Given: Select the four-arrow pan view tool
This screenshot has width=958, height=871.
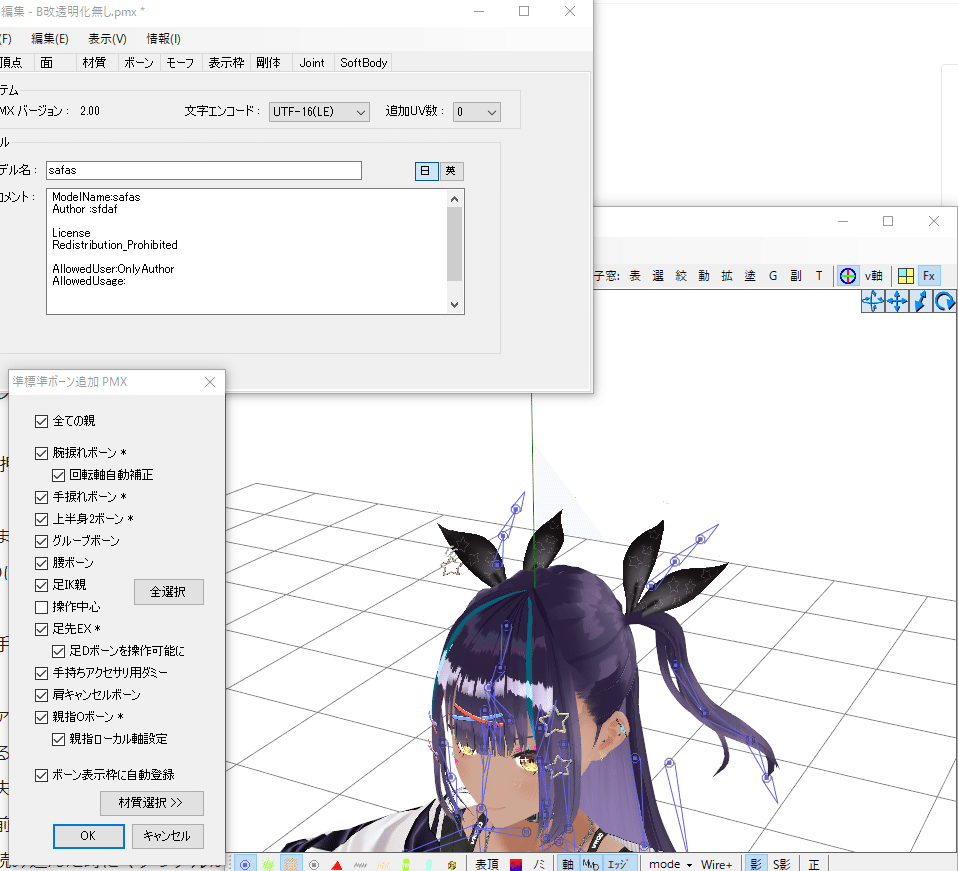Looking at the screenshot, I should 897,301.
